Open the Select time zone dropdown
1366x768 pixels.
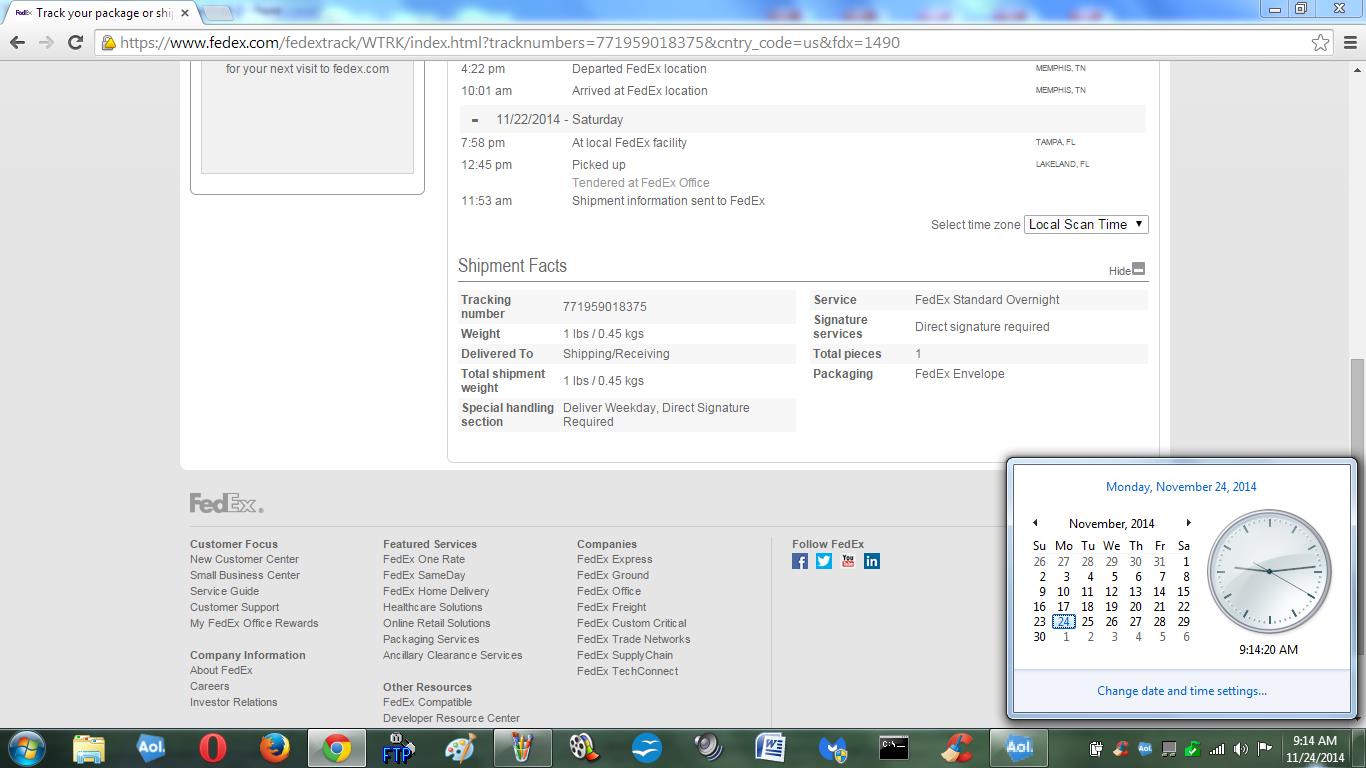pos(1087,224)
